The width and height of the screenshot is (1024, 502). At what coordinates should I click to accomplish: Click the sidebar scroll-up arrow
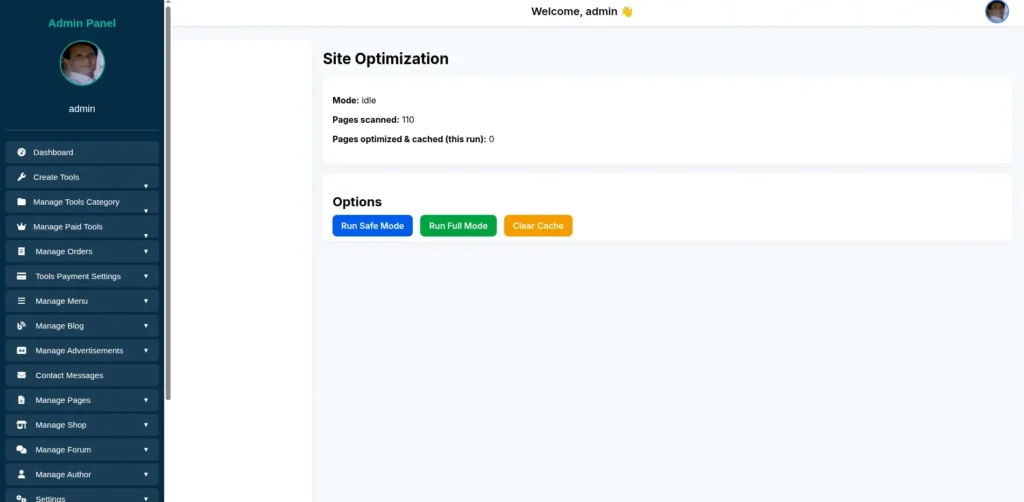pyautogui.click(x=168, y=3)
